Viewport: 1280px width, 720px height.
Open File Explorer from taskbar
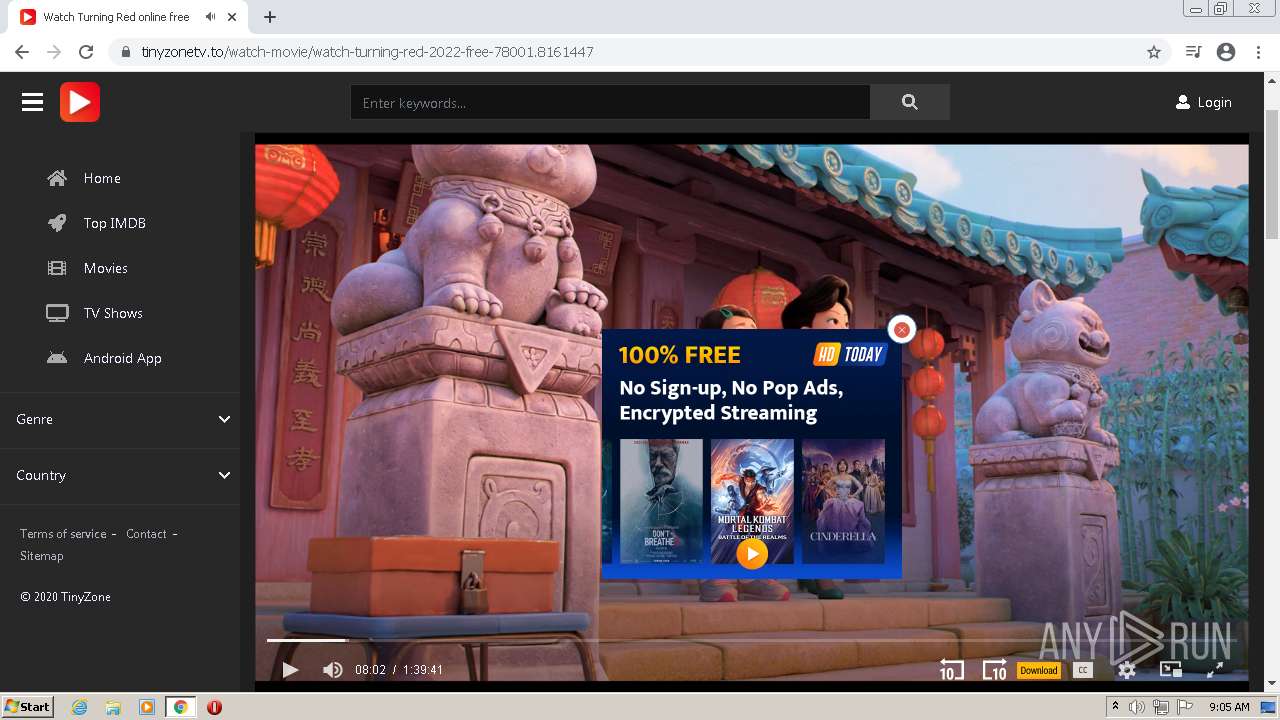pos(113,707)
